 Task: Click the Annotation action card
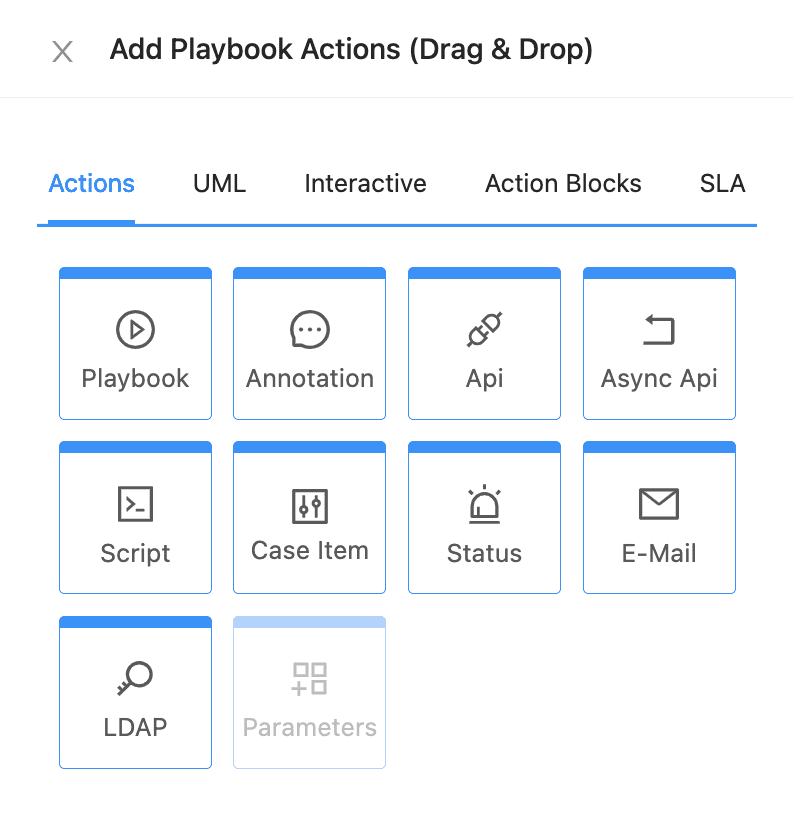pos(309,343)
